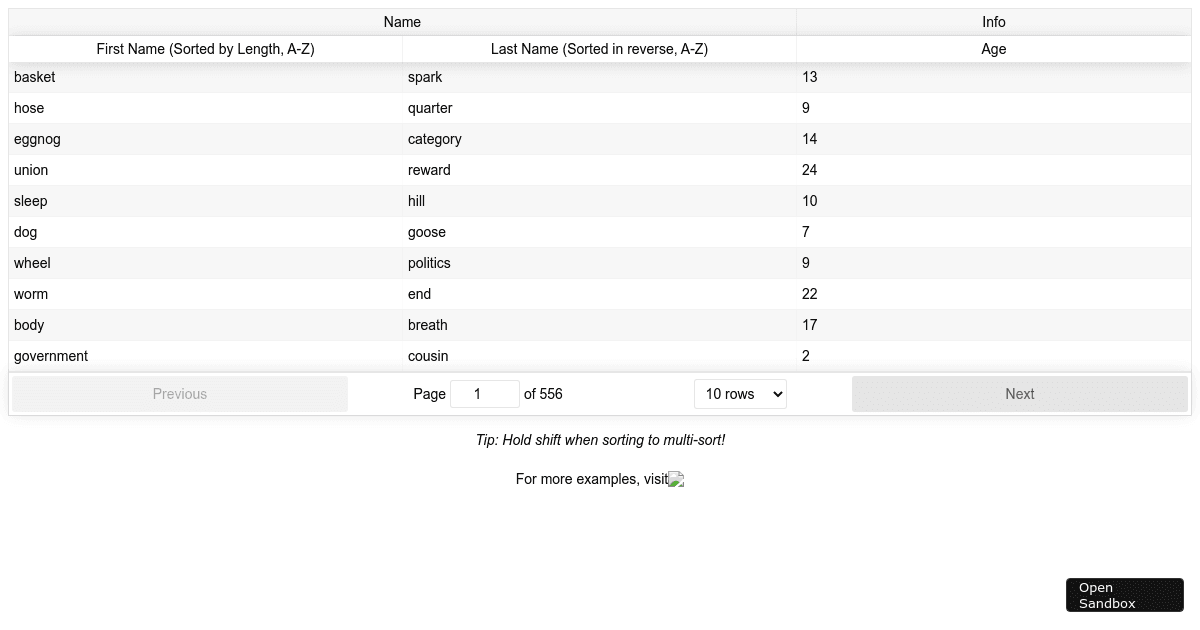Screen dimensions: 1200x630
Task: Select age value 24 for 'union'
Action: click(810, 170)
